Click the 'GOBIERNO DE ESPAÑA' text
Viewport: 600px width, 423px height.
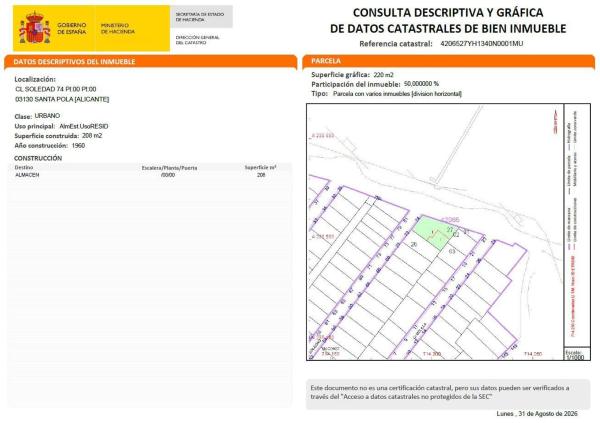point(72,28)
